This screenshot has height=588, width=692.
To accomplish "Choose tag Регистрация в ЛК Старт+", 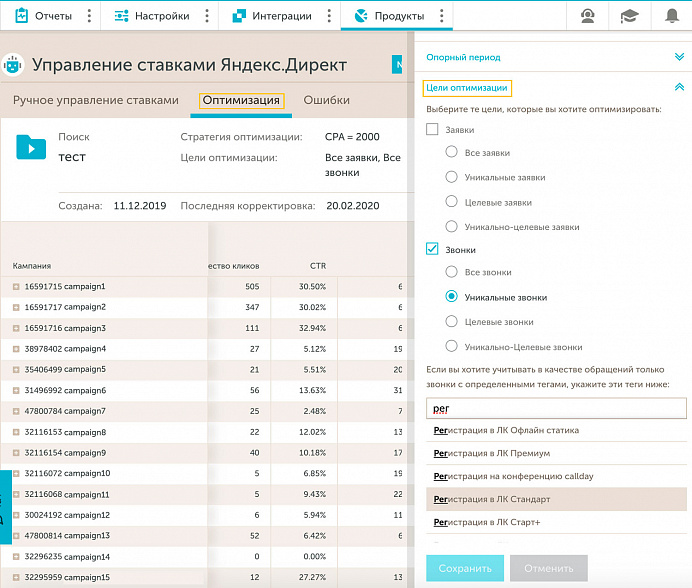I will (x=556, y=522).
